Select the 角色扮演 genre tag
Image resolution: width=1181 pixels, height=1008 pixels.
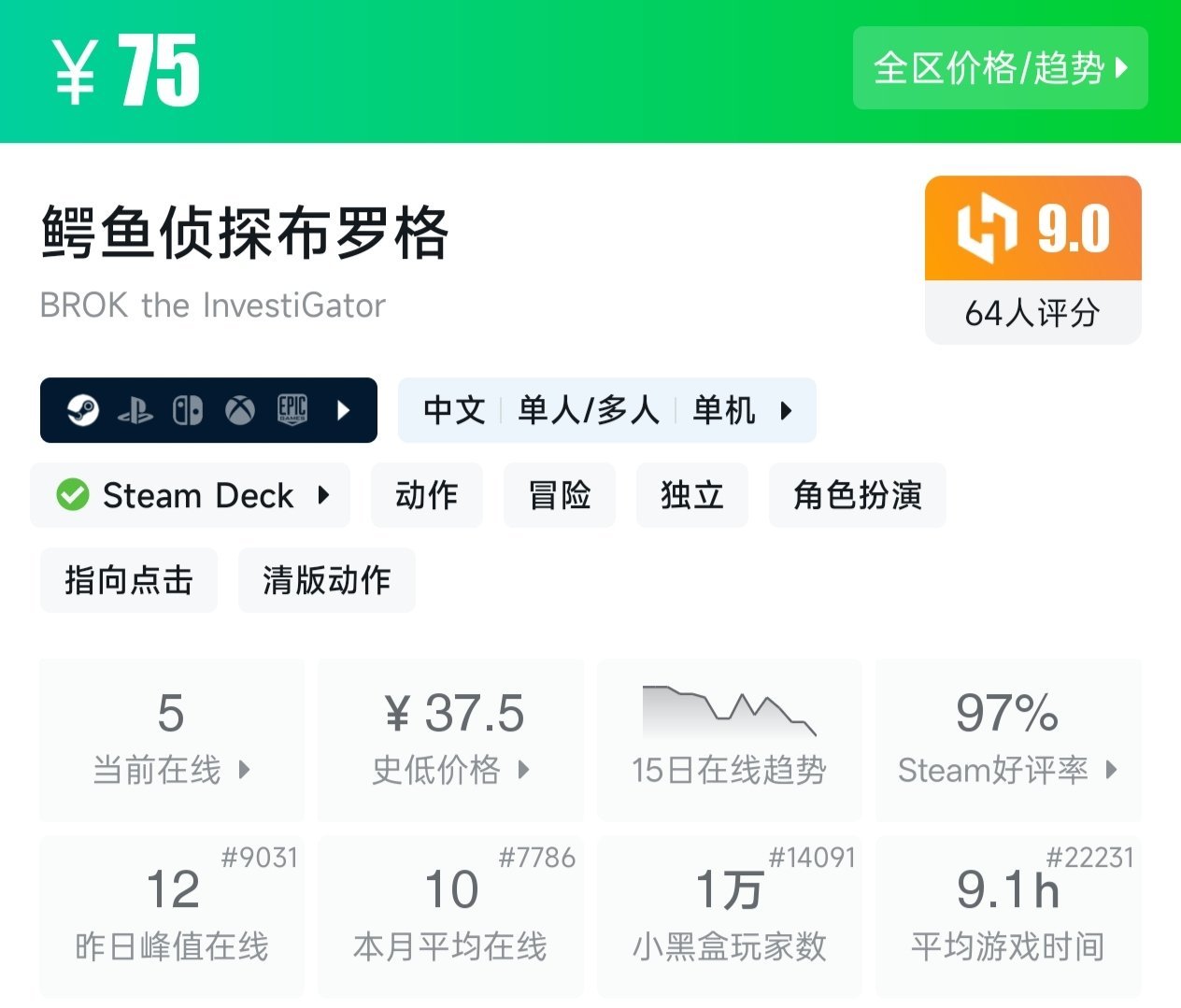[x=857, y=495]
